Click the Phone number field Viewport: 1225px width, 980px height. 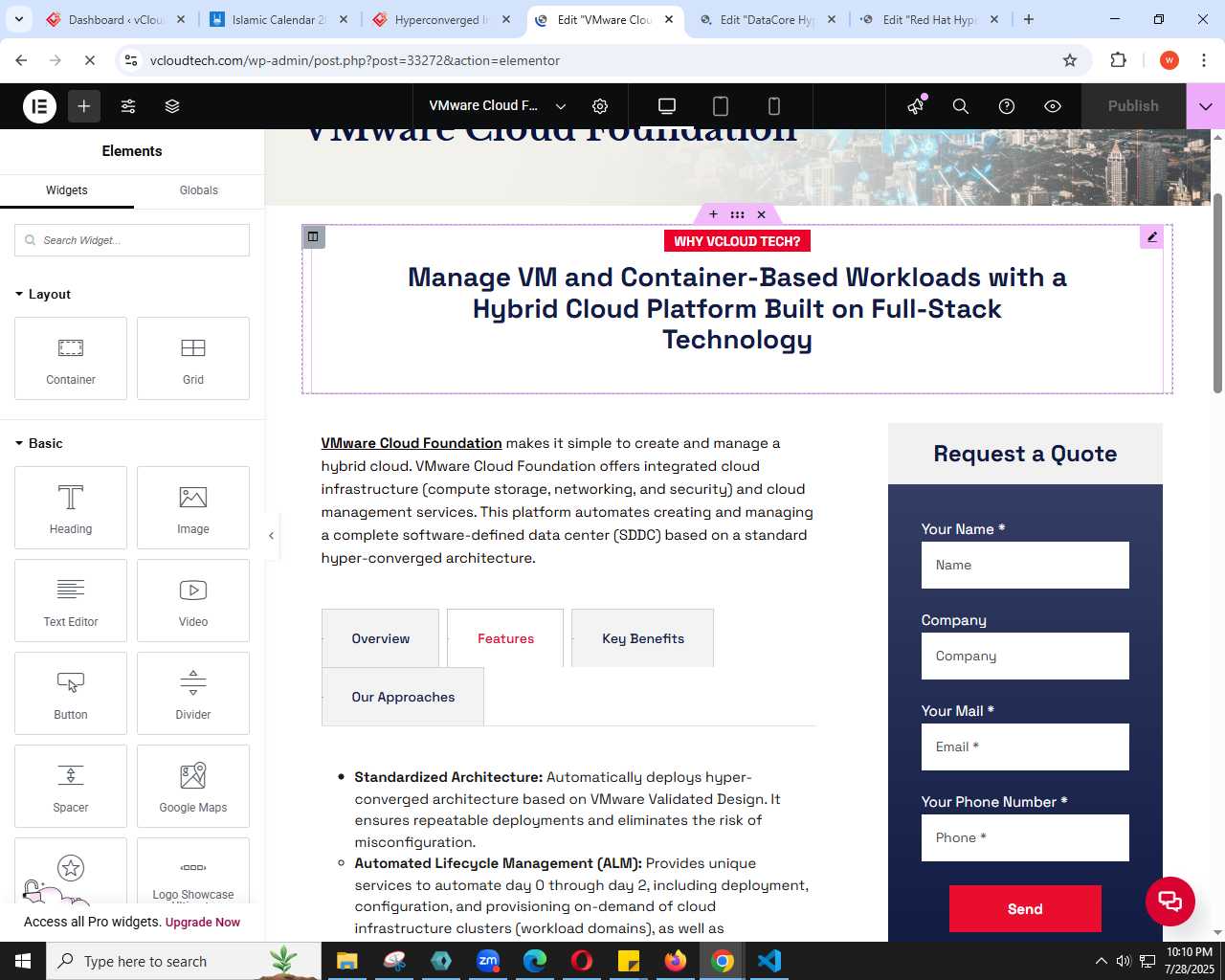[x=1025, y=838]
